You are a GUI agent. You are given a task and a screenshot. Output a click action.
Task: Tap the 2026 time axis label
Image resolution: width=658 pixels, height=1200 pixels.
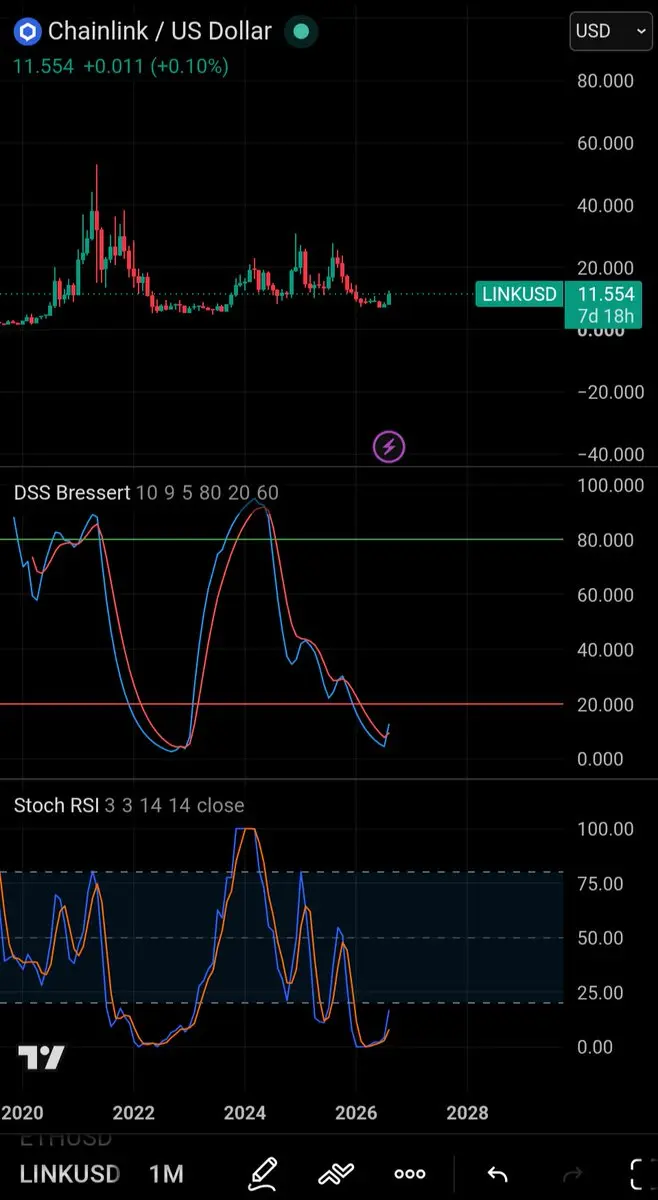click(356, 1113)
